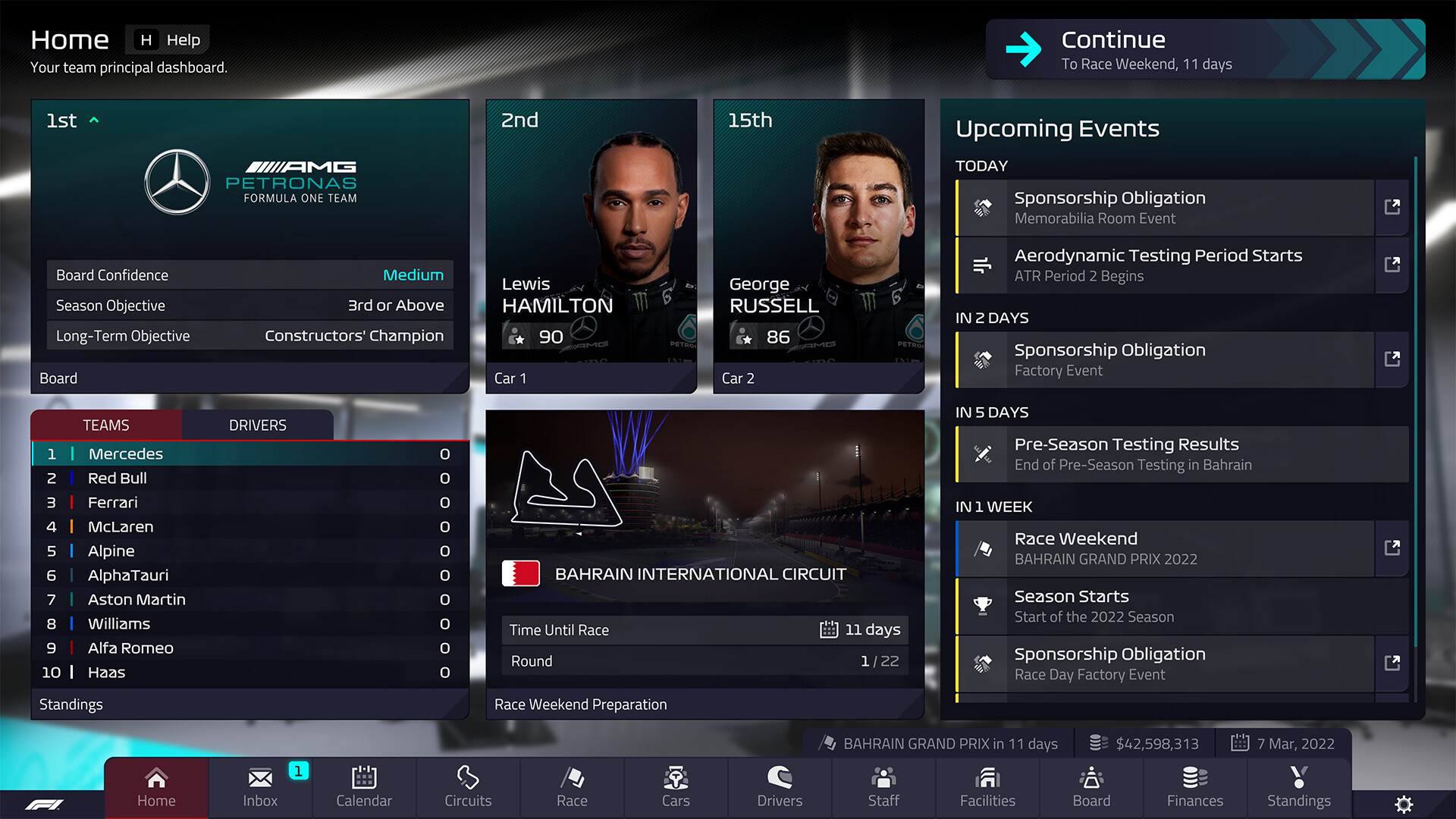Switch to TEAMS standings tab
The image size is (1456, 819).
coord(106,425)
